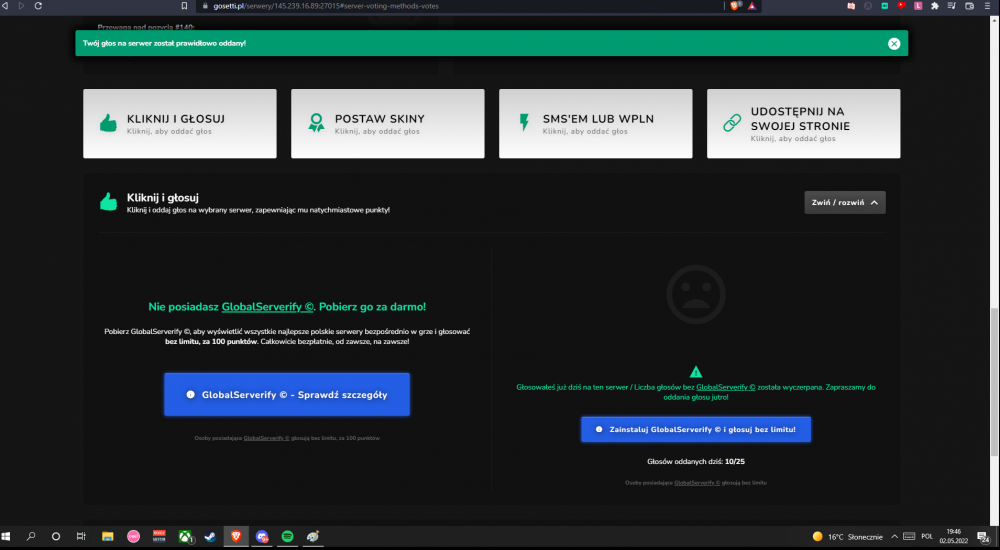Image resolution: width=1000 pixels, height=550 pixels.
Task: Click the warning triangle icon above limit message
Action: [696, 371]
